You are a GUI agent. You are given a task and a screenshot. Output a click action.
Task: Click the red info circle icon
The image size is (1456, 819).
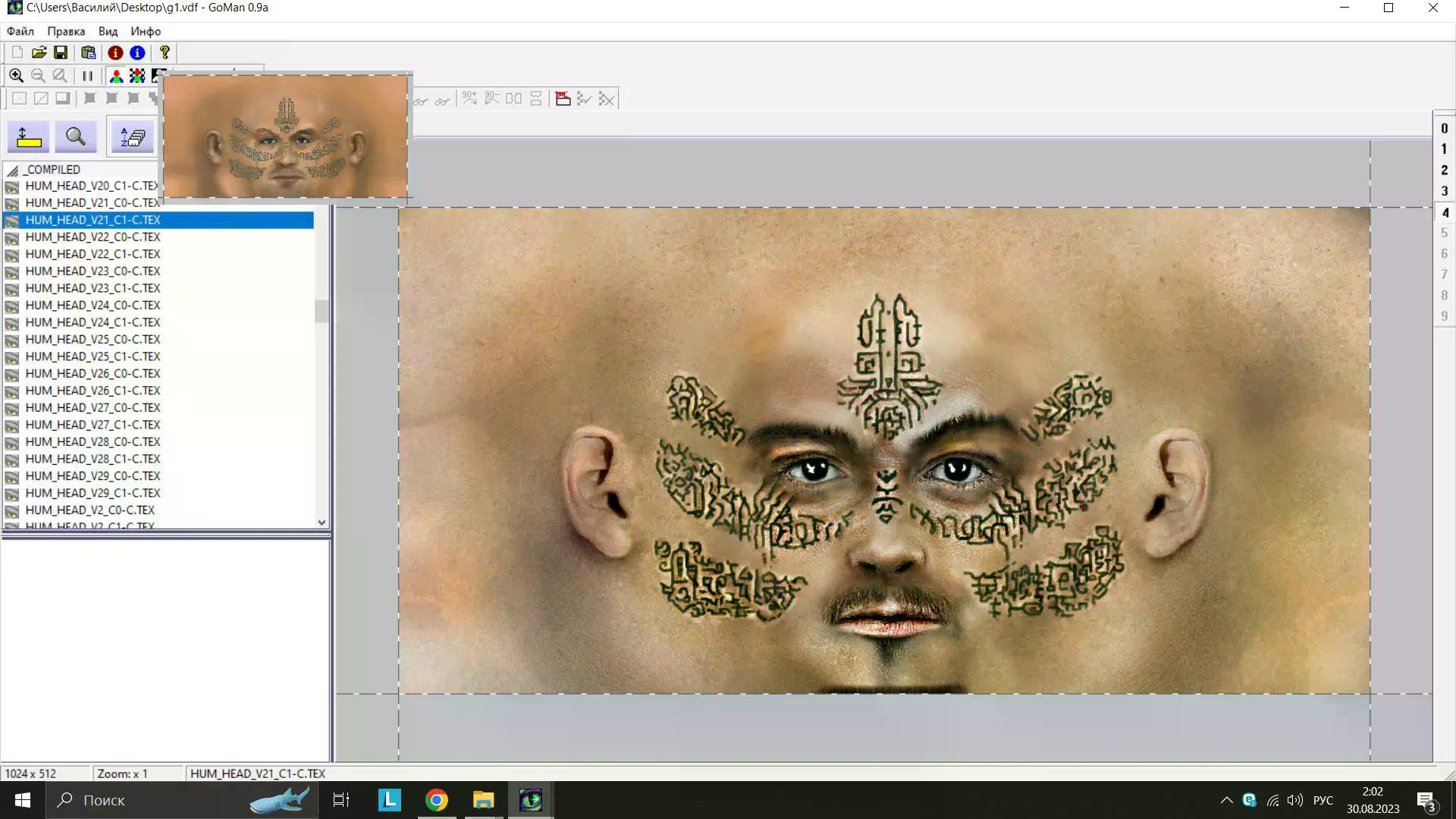pos(115,52)
